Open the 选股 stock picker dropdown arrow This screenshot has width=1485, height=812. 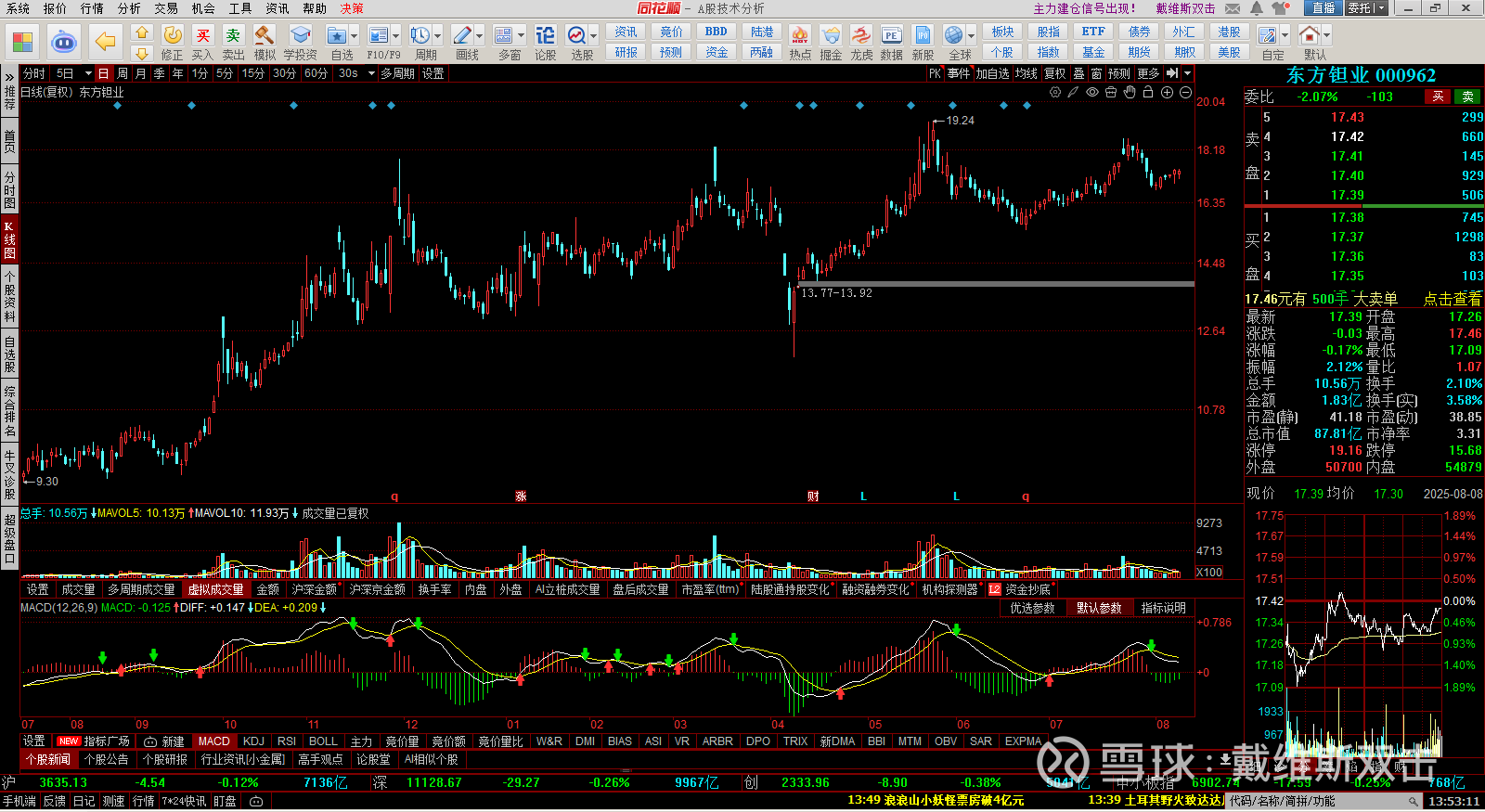(x=594, y=36)
